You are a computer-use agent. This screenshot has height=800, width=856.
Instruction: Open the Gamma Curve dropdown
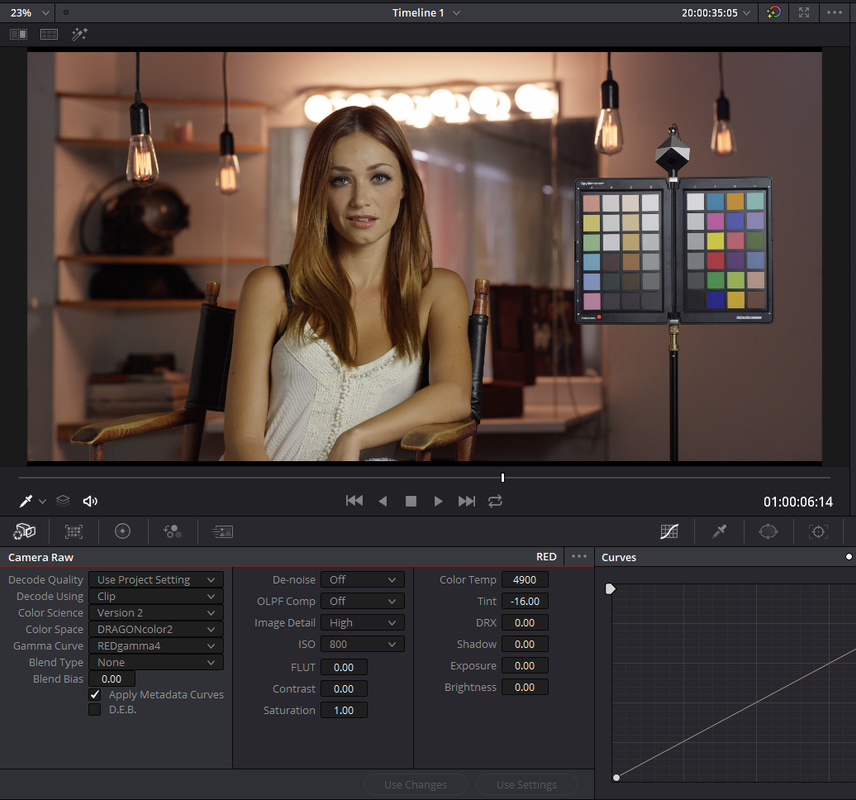pyautogui.click(x=156, y=645)
